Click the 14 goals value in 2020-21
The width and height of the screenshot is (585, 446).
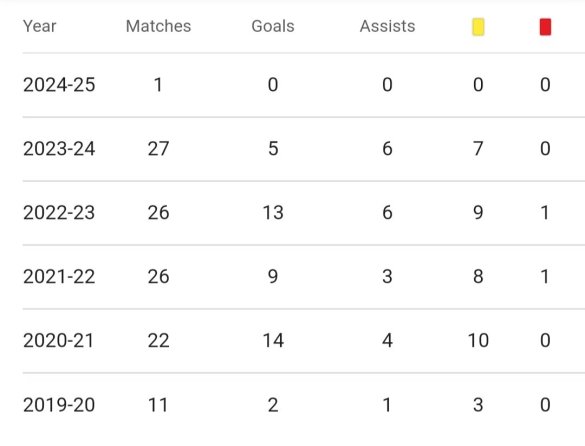[273, 341]
